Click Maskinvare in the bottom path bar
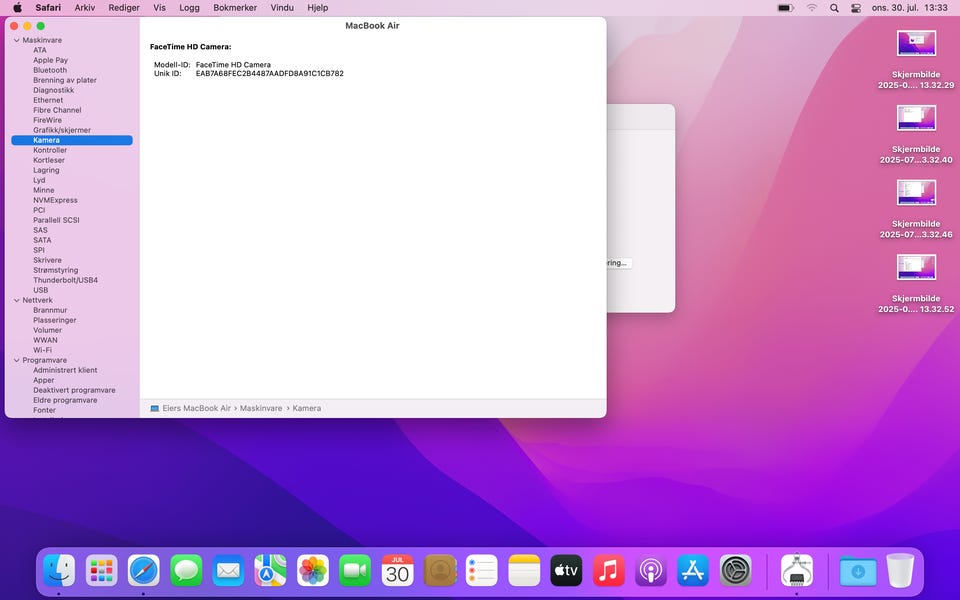This screenshot has width=960, height=600. pos(260,408)
